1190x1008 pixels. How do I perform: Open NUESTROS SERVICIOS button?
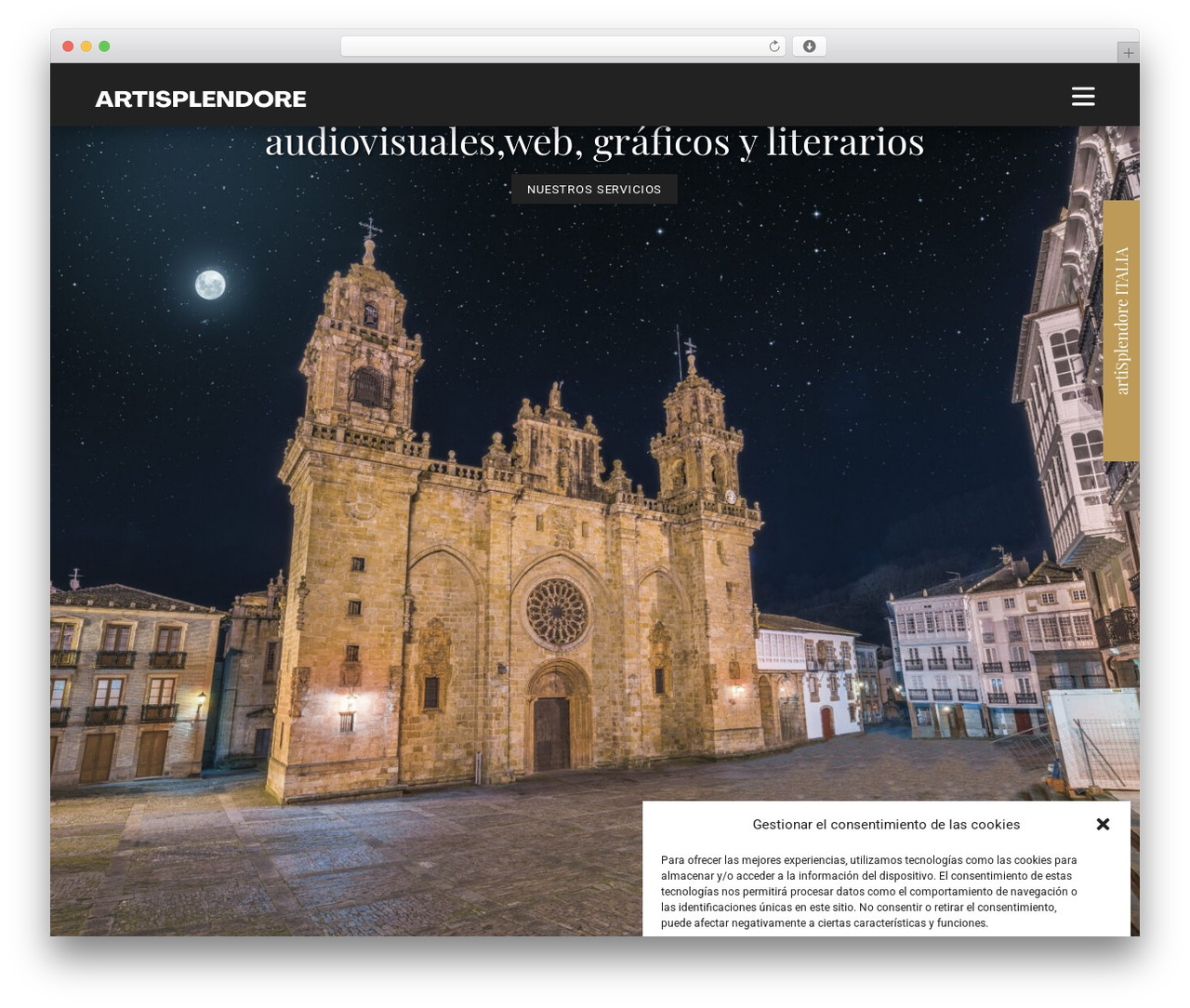pos(594,189)
